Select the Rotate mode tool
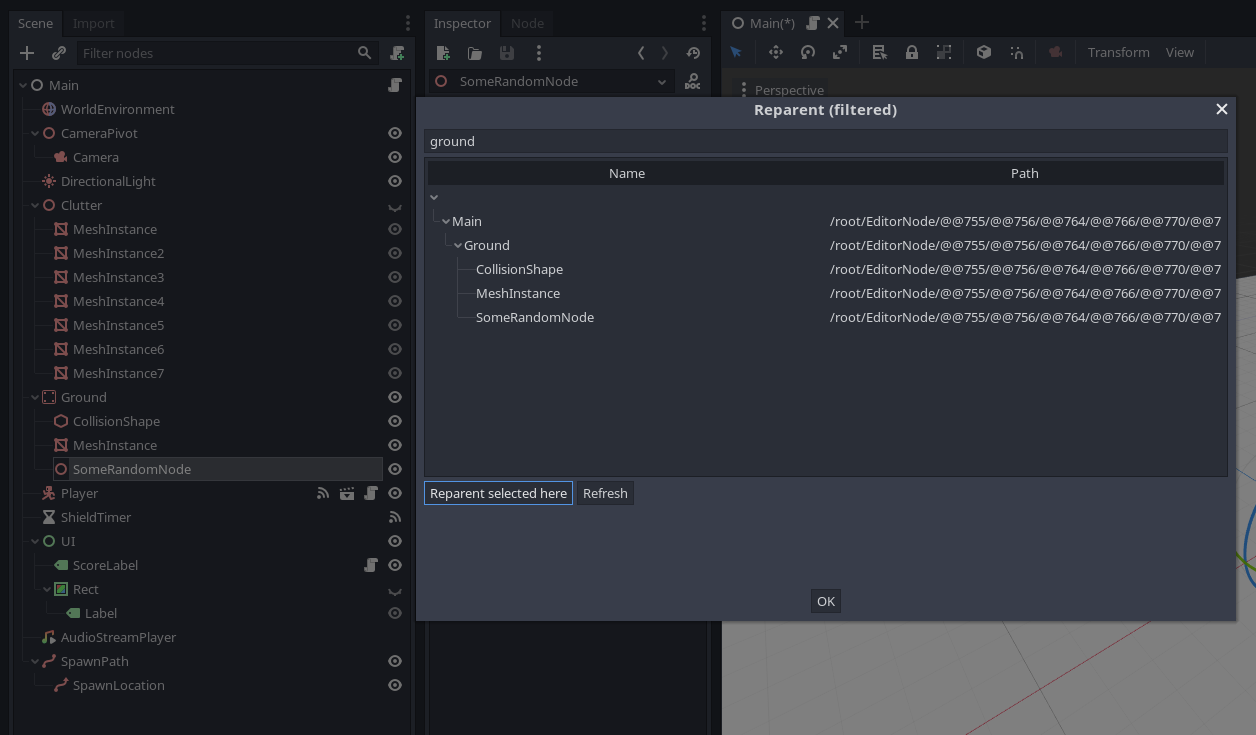 click(x=808, y=52)
